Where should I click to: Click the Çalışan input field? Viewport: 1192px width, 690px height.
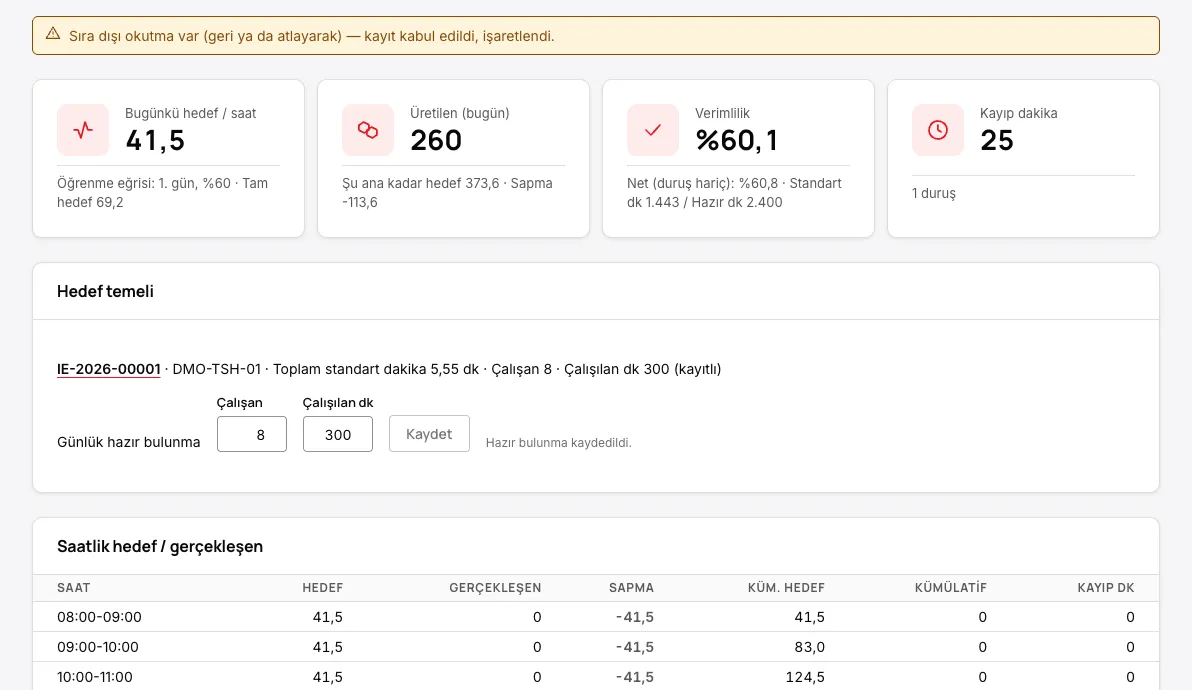tap(252, 434)
